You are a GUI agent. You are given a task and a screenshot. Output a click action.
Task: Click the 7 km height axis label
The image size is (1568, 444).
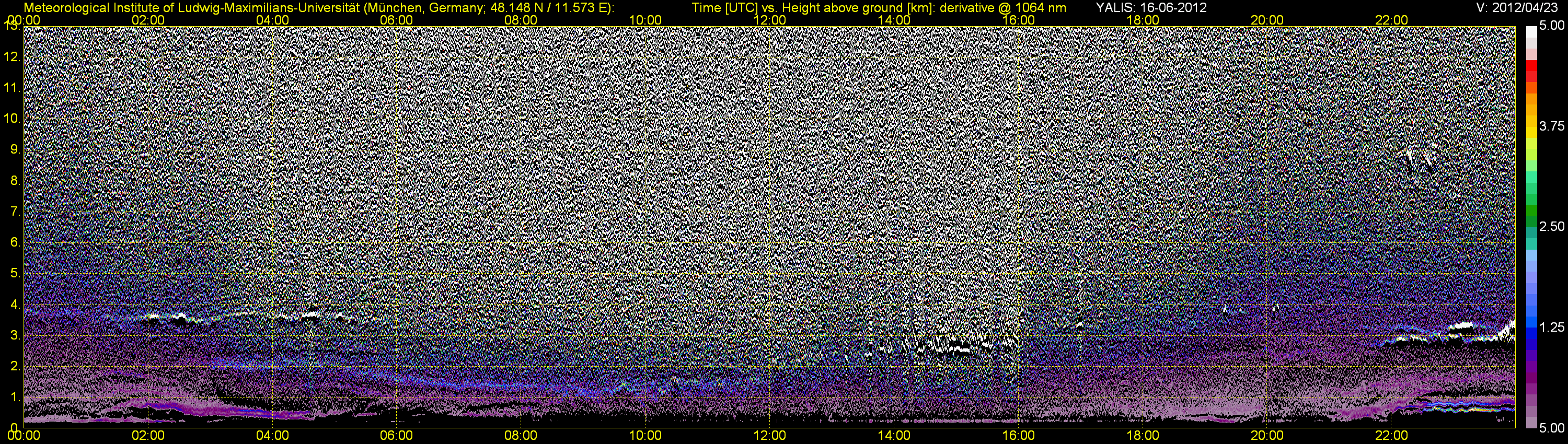click(15, 212)
